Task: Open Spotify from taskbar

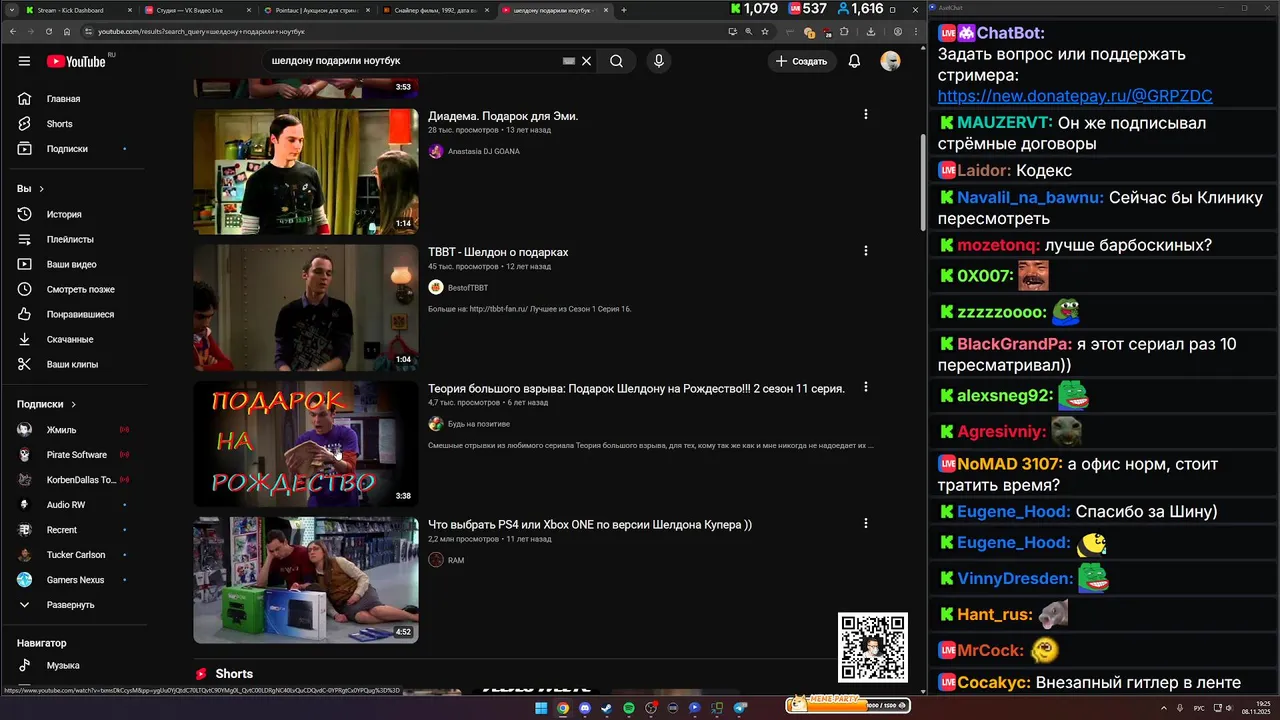Action: [629, 708]
